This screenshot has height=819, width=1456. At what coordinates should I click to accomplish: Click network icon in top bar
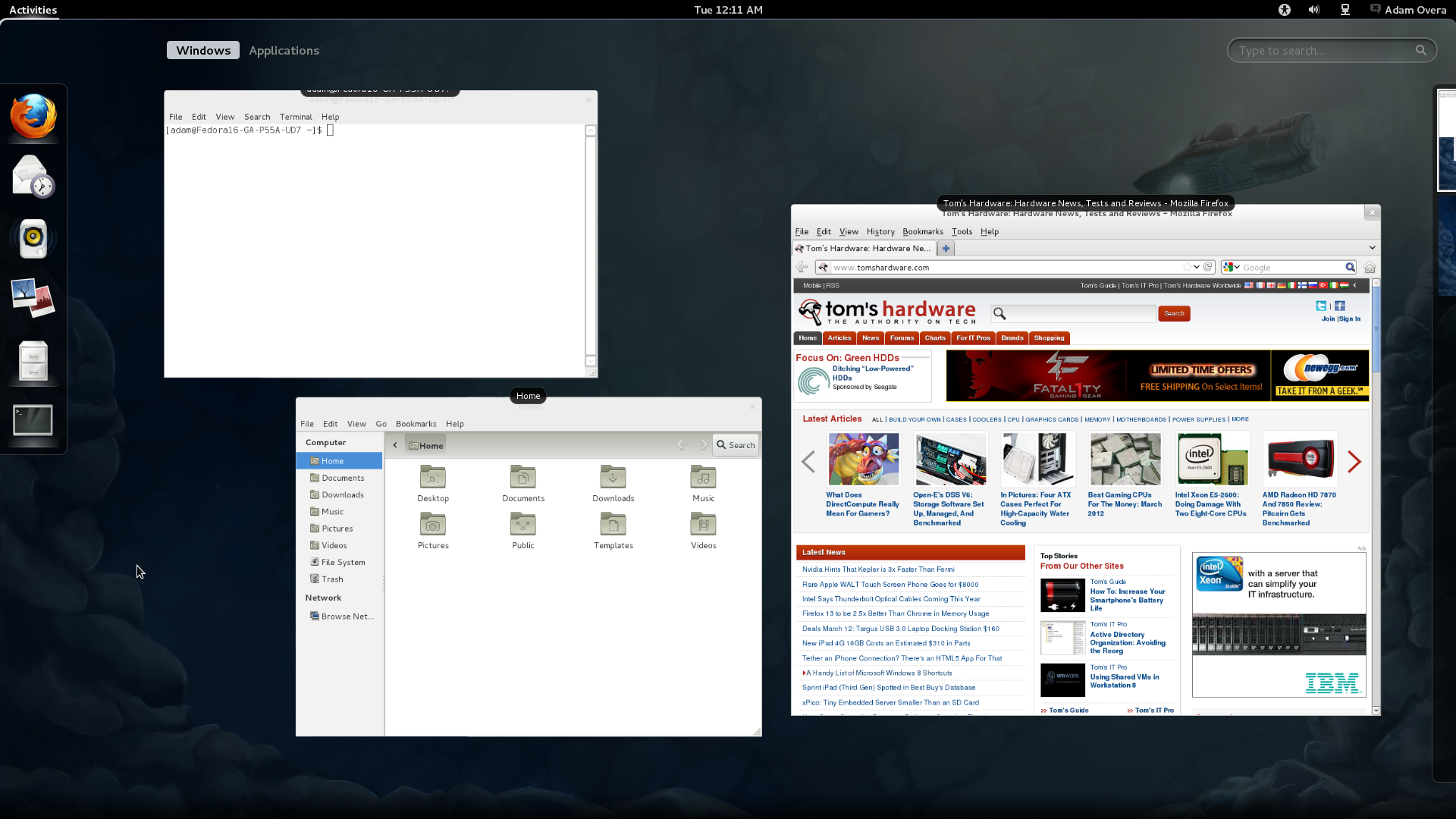click(1345, 10)
